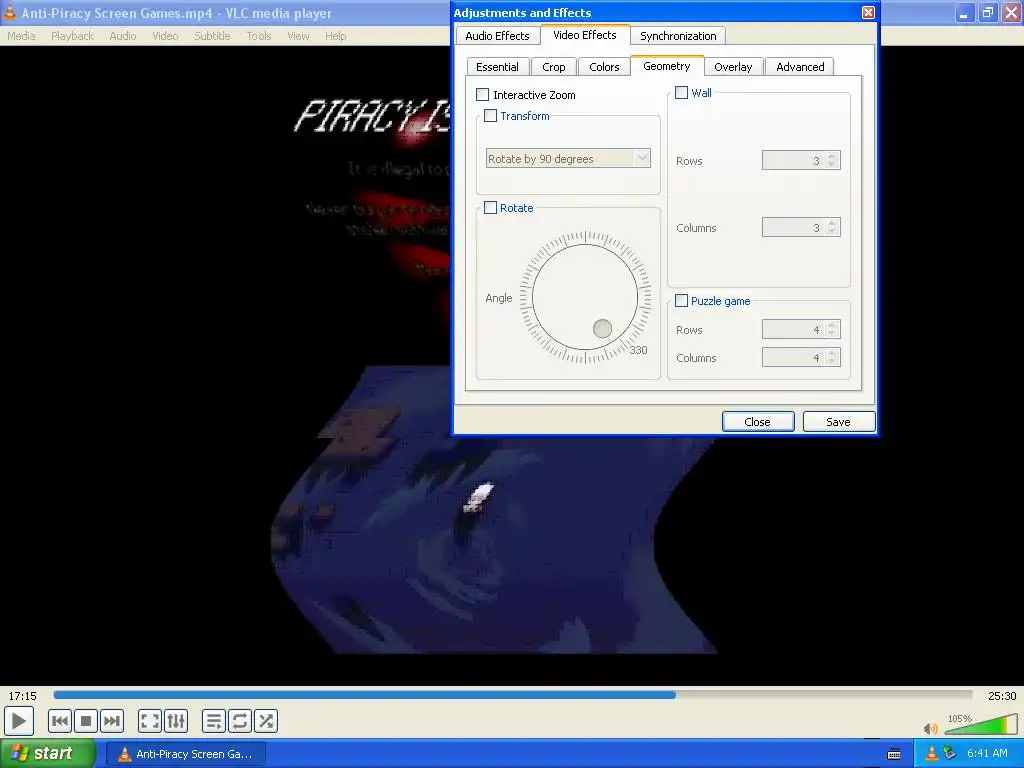Toggle shuffle random playback
Viewport: 1024px width, 768px height.
pyautogui.click(x=266, y=722)
